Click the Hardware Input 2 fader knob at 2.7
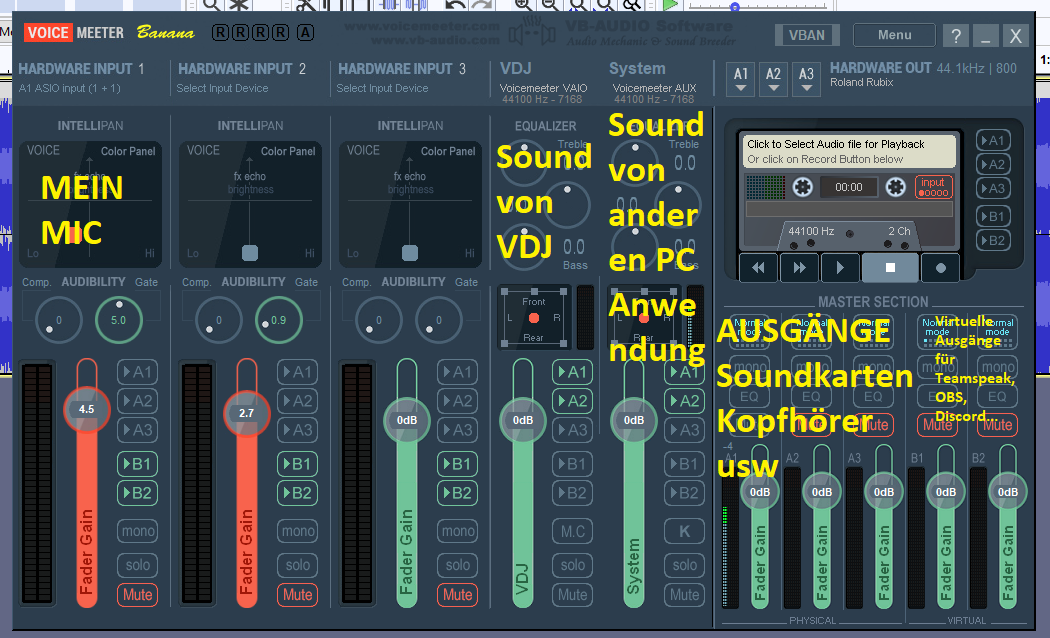 click(246, 413)
